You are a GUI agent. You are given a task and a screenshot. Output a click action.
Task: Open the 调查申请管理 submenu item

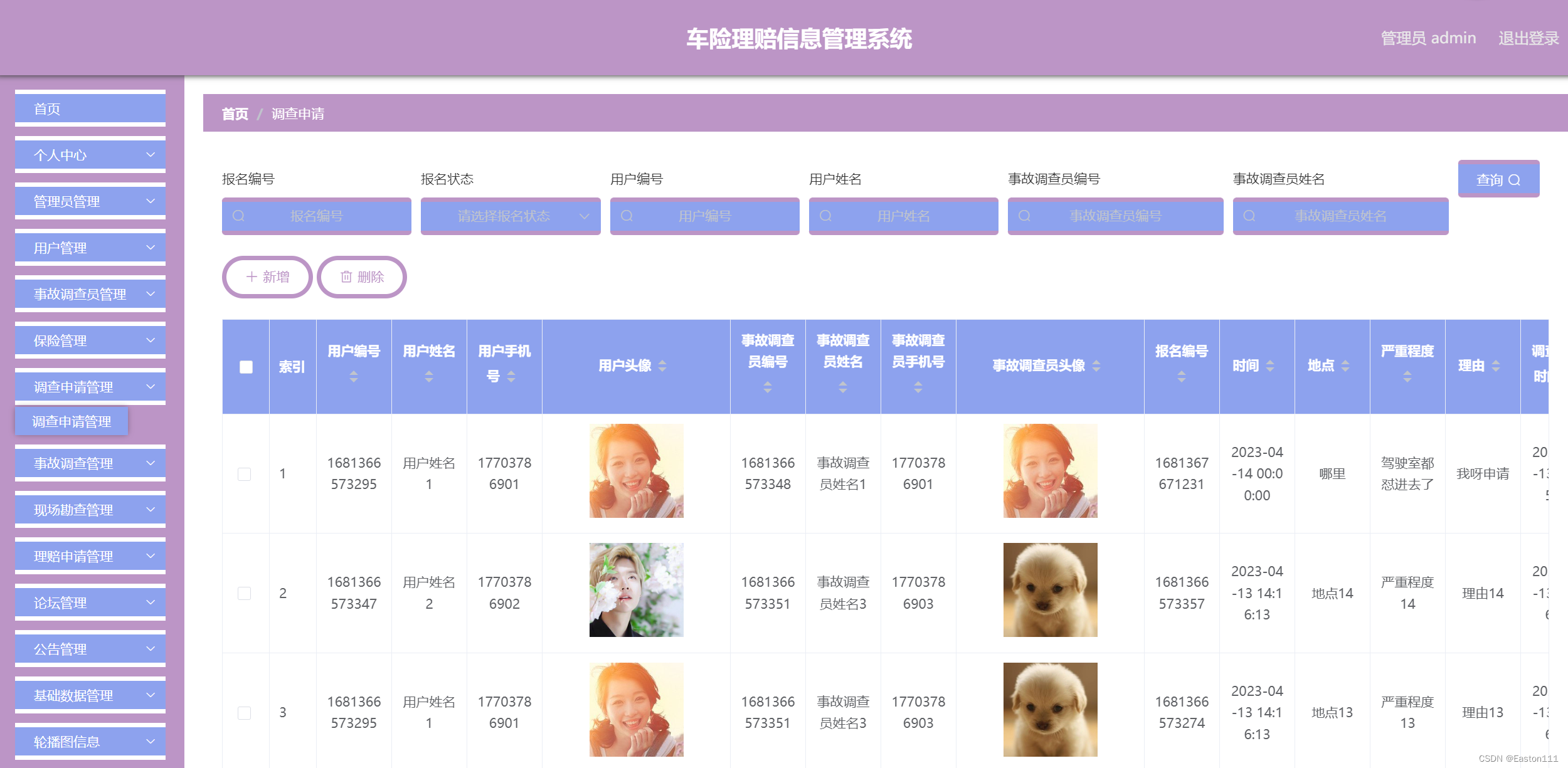pos(72,421)
